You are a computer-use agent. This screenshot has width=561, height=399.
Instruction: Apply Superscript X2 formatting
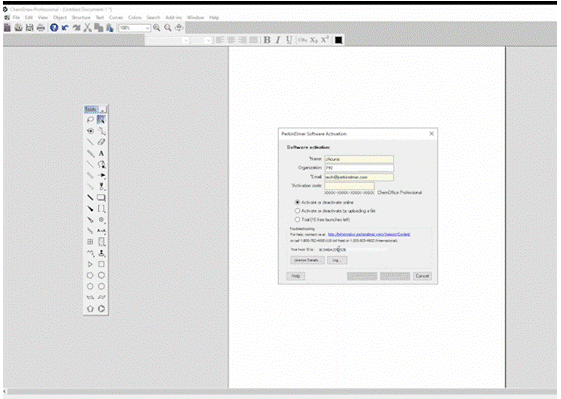(x=325, y=40)
